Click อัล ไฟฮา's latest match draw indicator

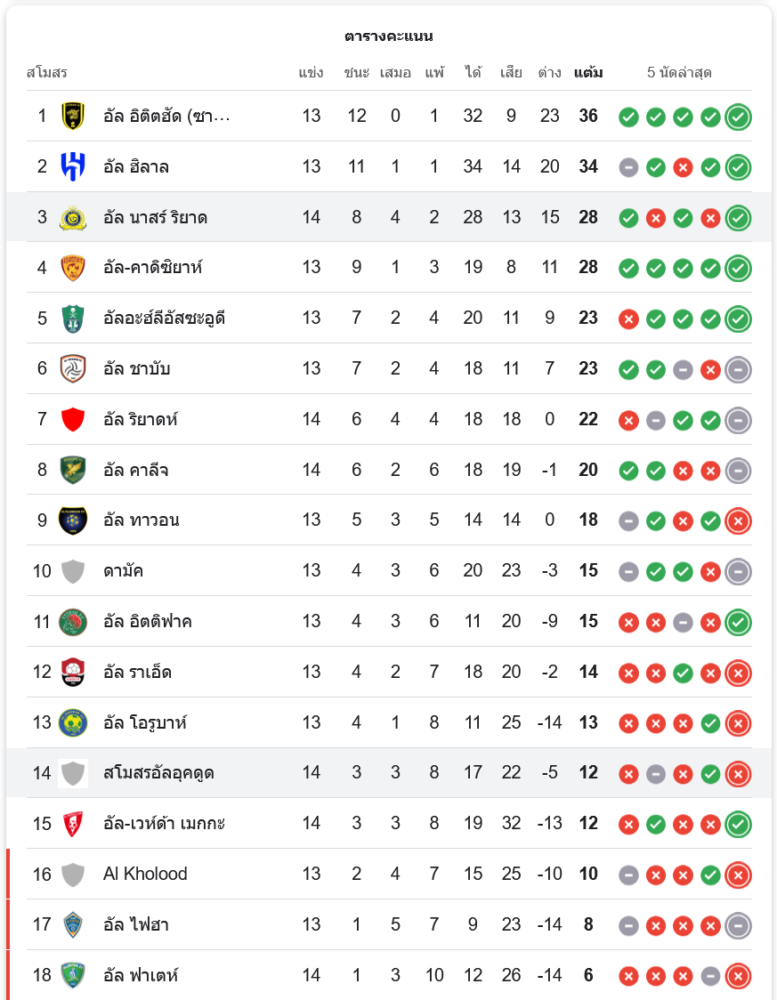click(x=738, y=924)
